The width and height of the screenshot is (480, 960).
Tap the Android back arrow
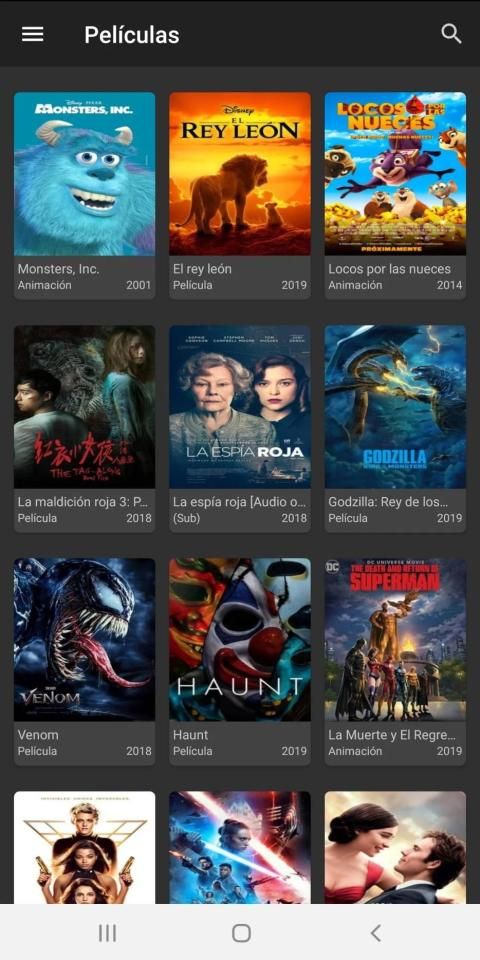pos(375,933)
